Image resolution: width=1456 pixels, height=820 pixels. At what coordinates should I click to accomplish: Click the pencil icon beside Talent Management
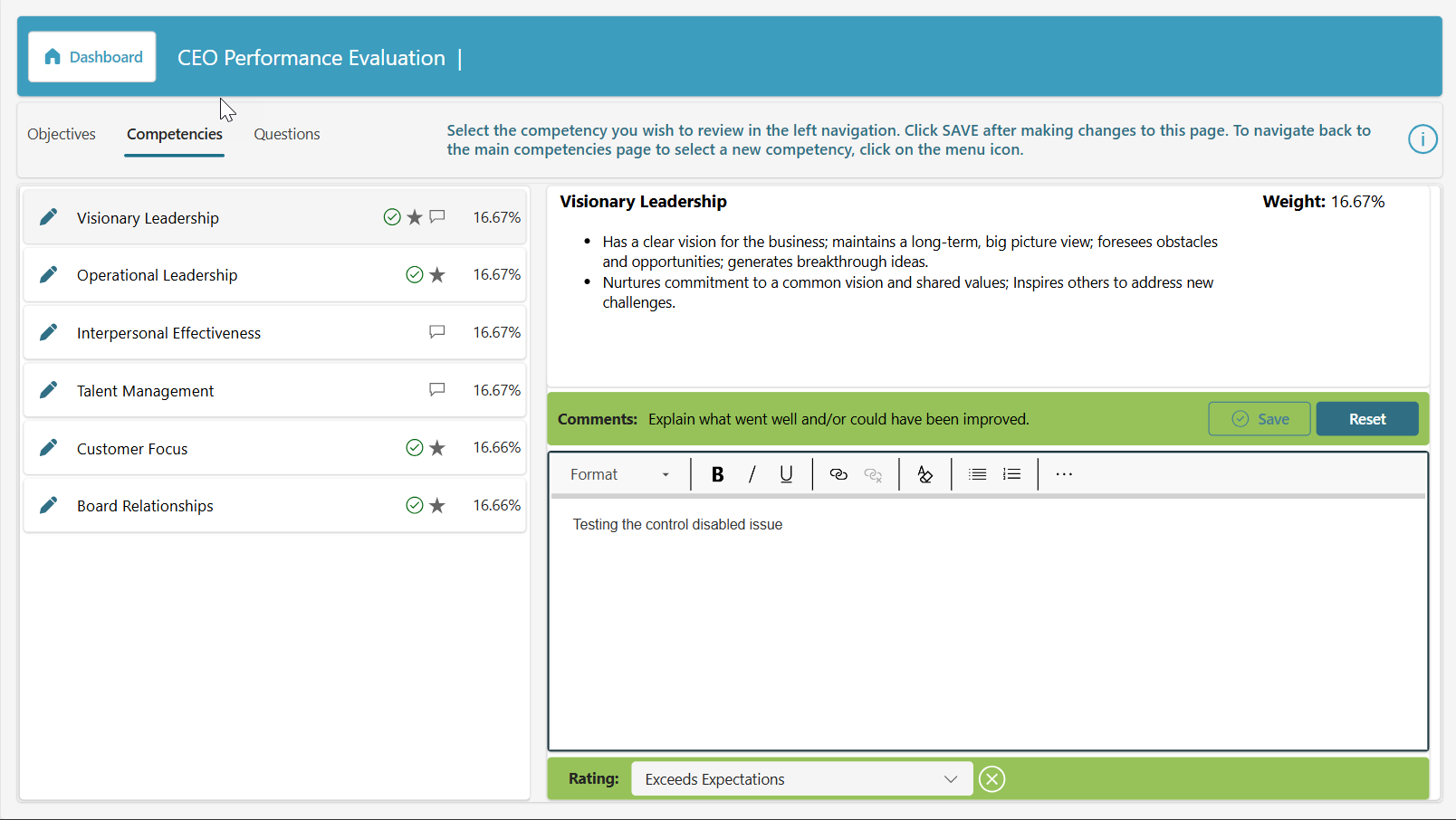pyautogui.click(x=49, y=390)
